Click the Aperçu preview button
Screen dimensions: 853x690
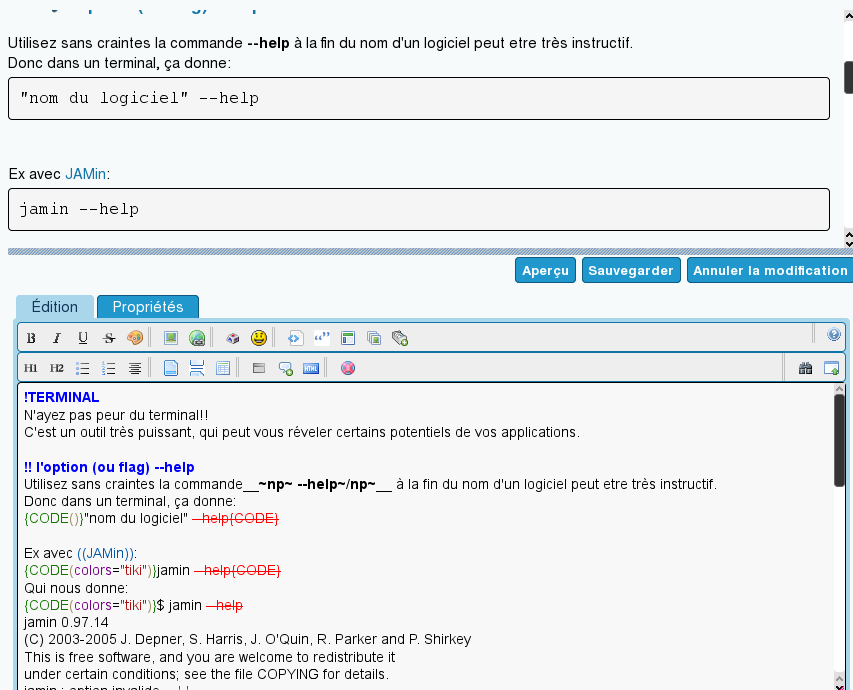pyautogui.click(x=546, y=270)
